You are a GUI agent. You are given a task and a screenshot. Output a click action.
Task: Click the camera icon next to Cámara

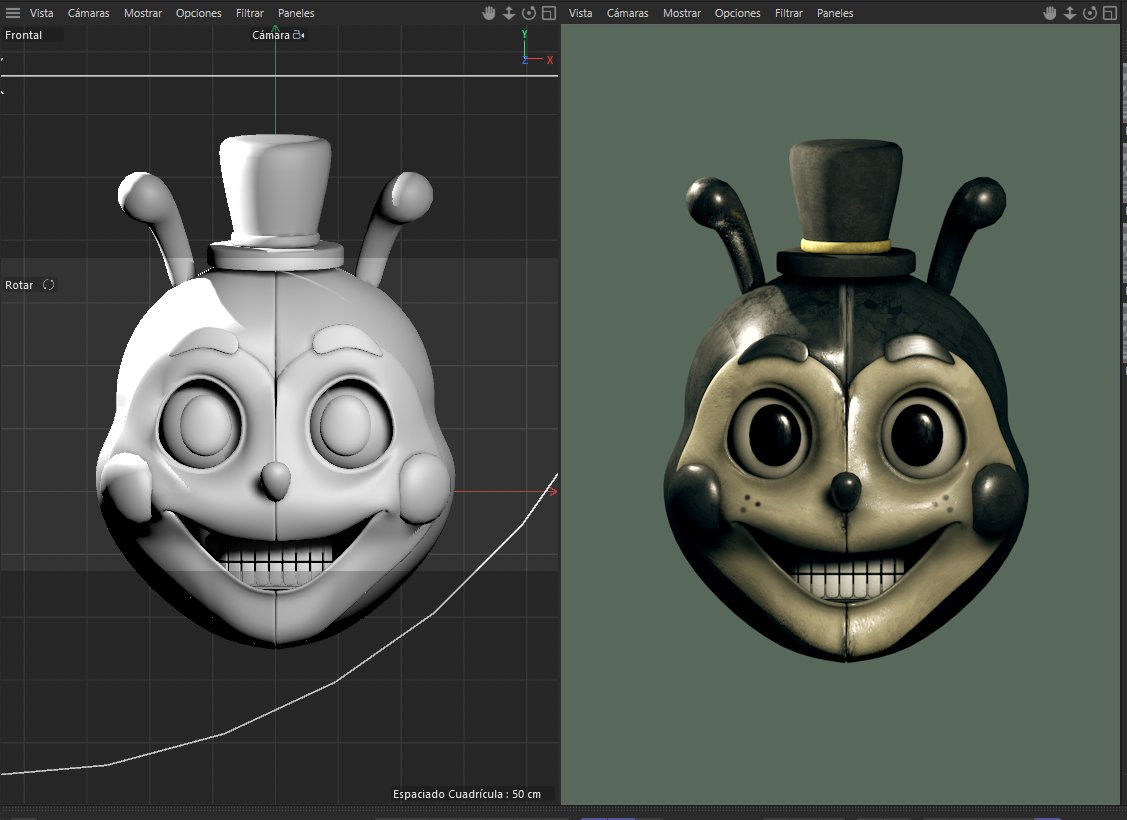(x=299, y=34)
